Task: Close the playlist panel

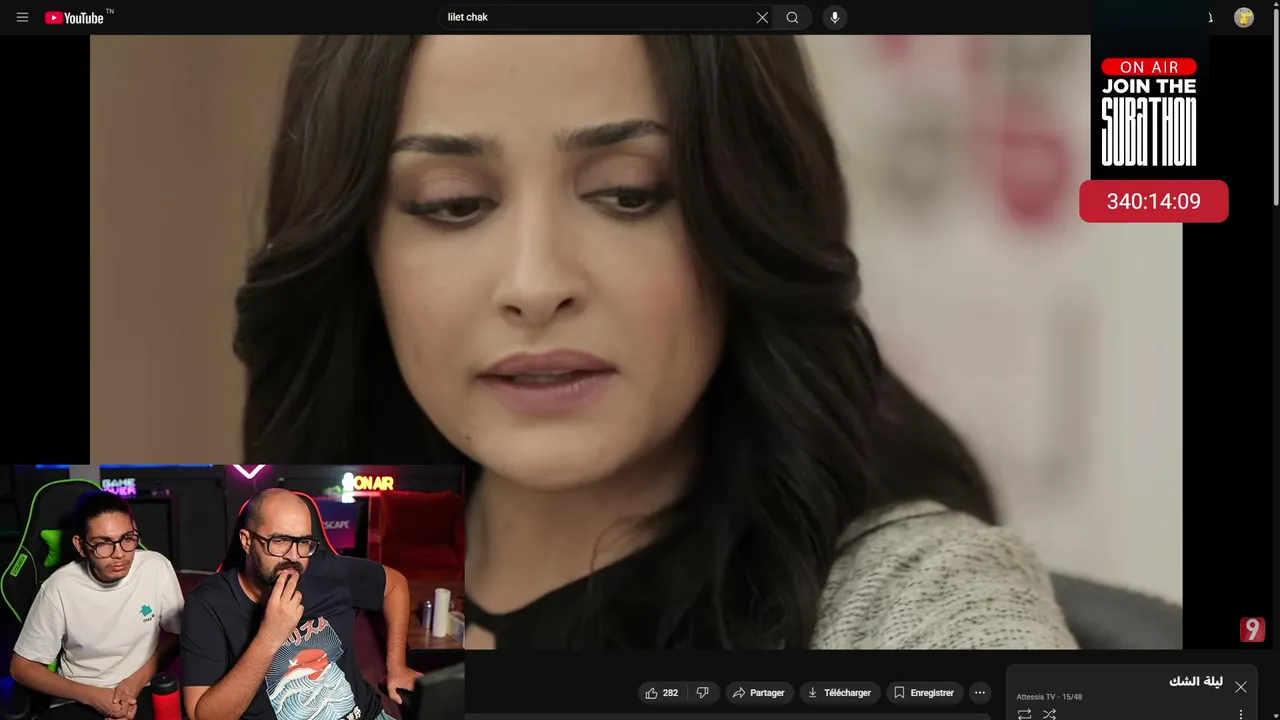Action: click(1241, 687)
